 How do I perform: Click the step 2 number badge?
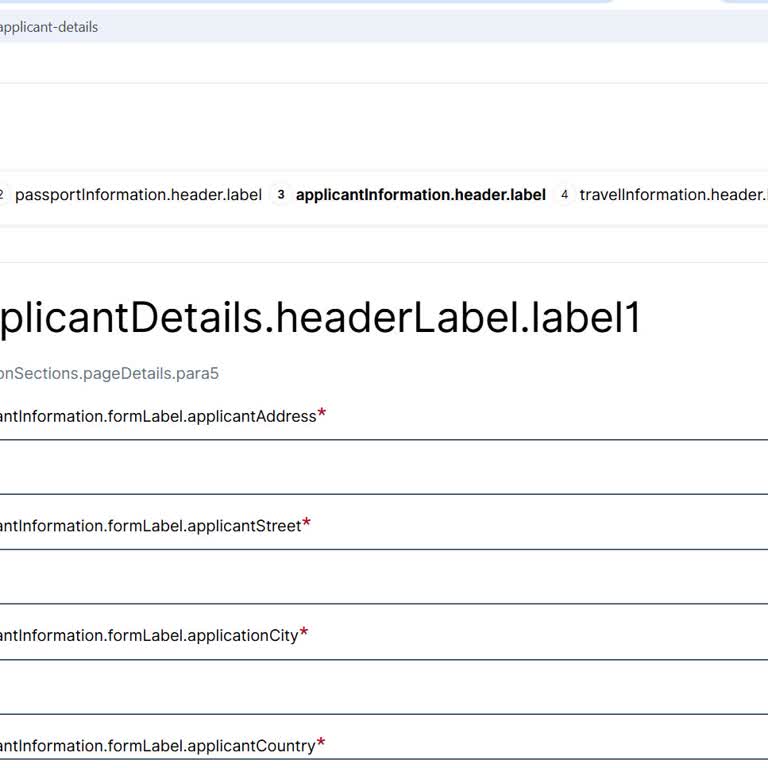click(2, 195)
